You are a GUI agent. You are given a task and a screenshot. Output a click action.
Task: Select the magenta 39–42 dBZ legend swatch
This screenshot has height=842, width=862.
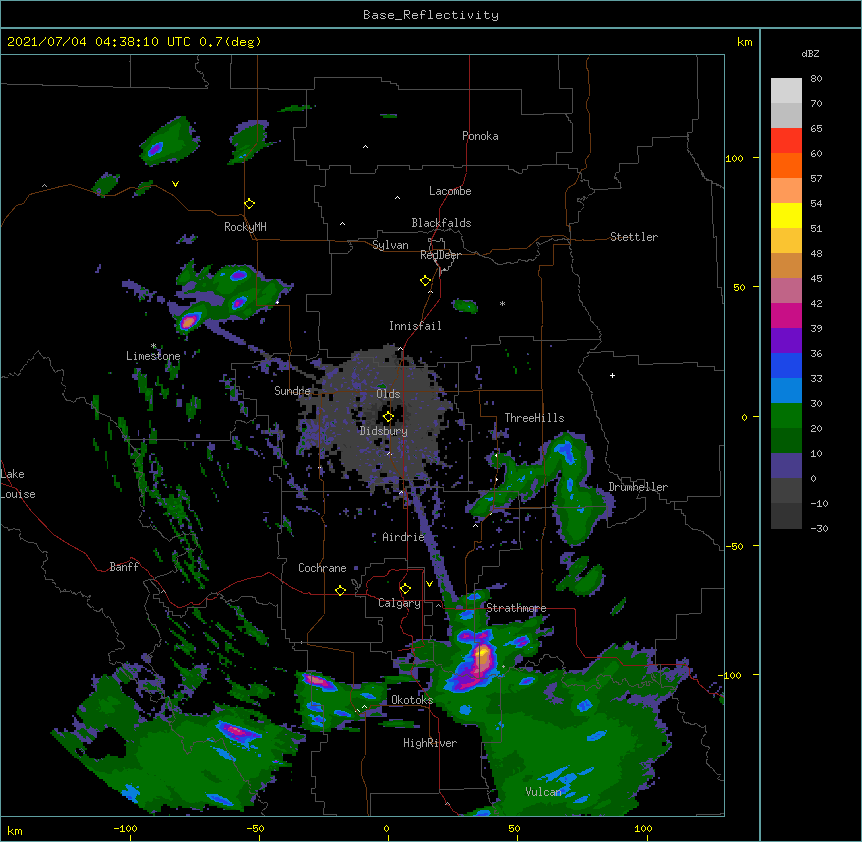pyautogui.click(x=786, y=315)
